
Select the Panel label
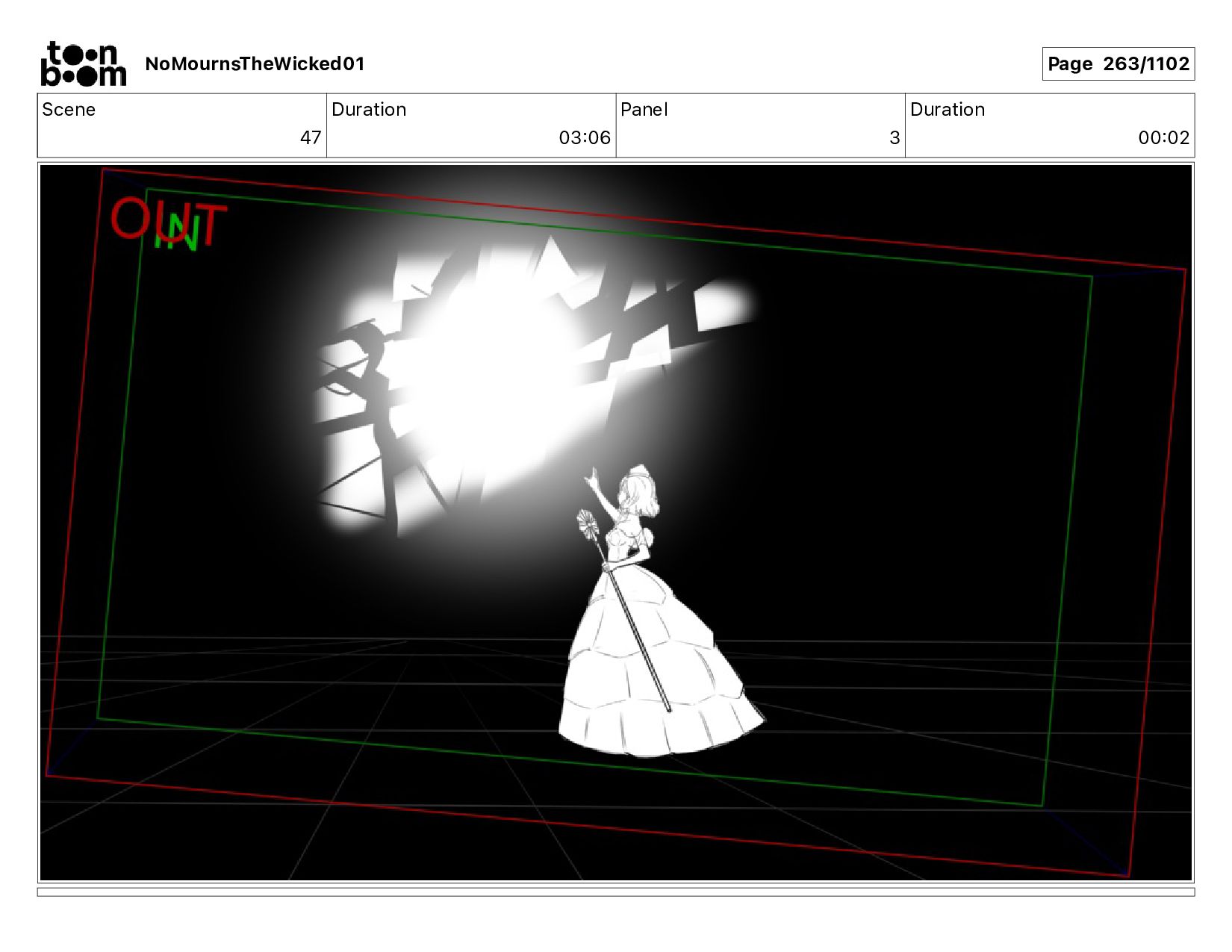644,110
